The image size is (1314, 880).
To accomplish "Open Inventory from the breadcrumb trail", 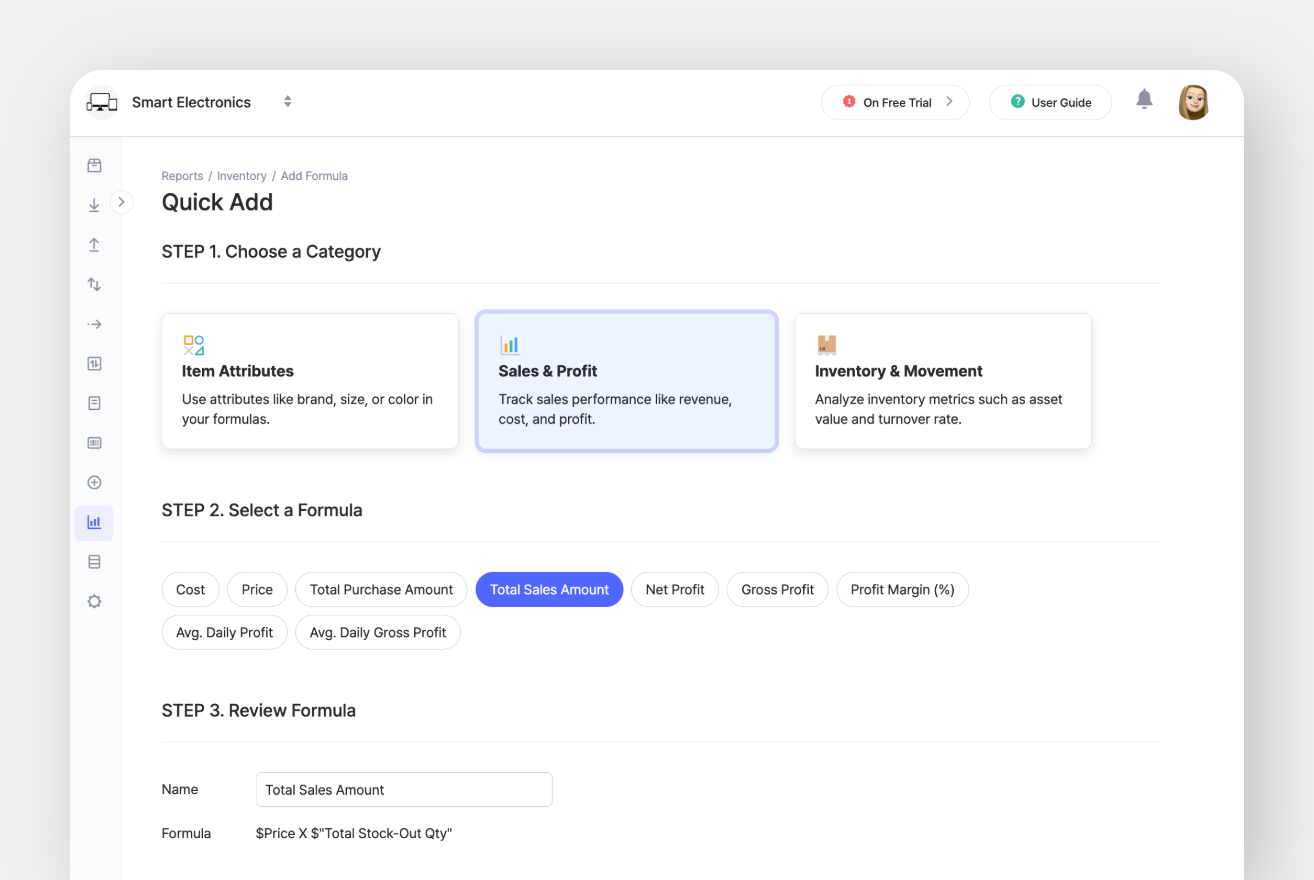I will click(241, 175).
